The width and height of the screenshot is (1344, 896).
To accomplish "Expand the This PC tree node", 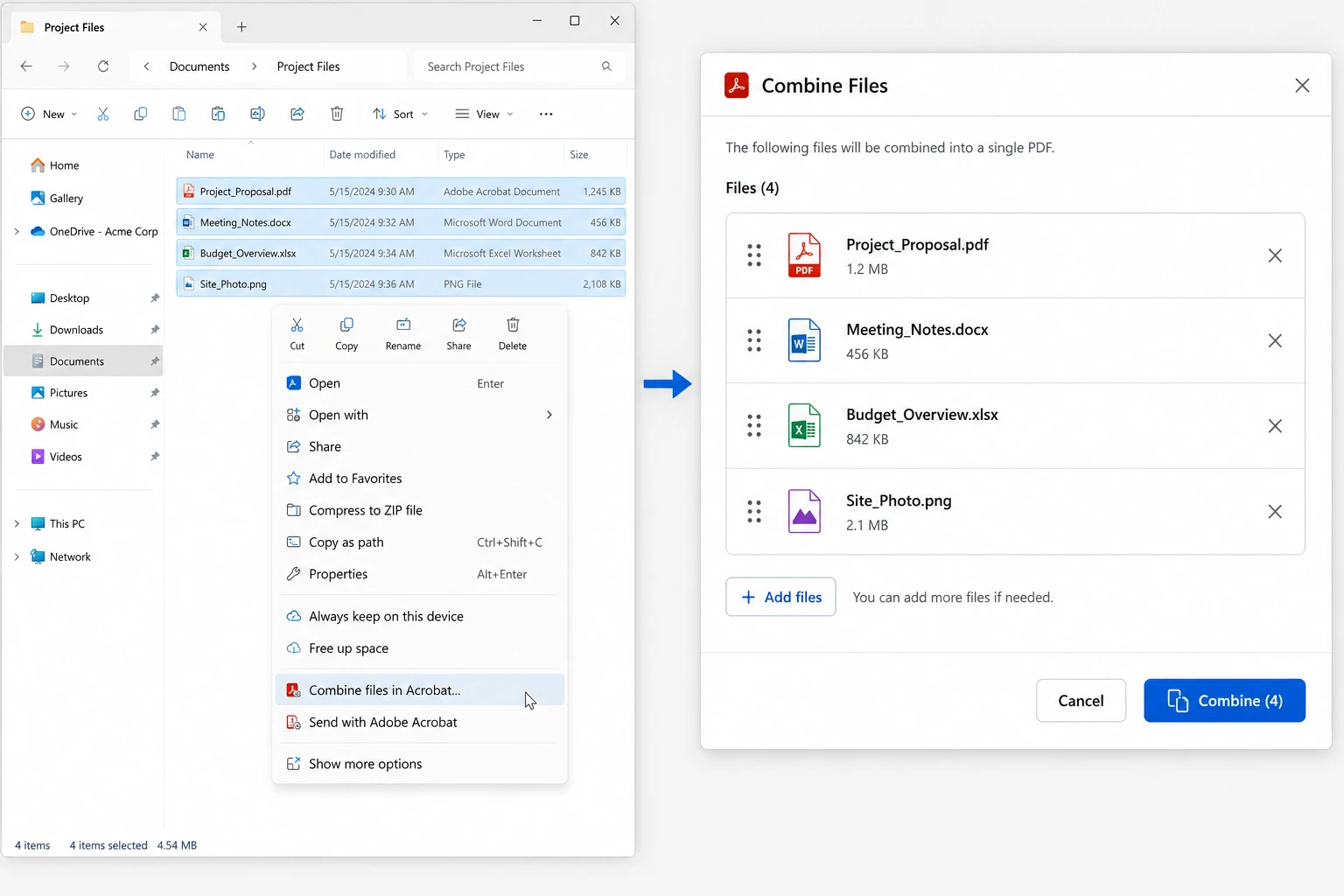I will tap(17, 524).
